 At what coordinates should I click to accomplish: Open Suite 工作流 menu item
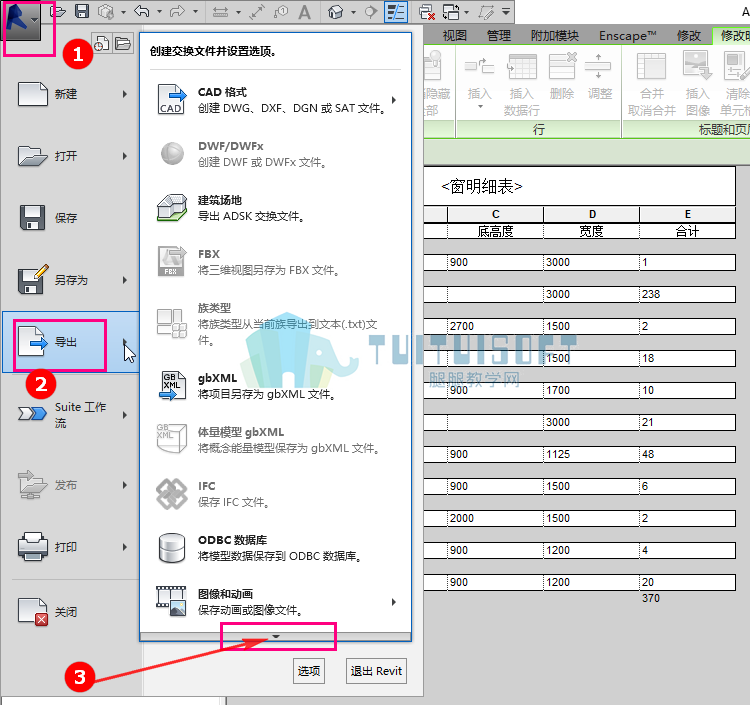pyautogui.click(x=71, y=415)
